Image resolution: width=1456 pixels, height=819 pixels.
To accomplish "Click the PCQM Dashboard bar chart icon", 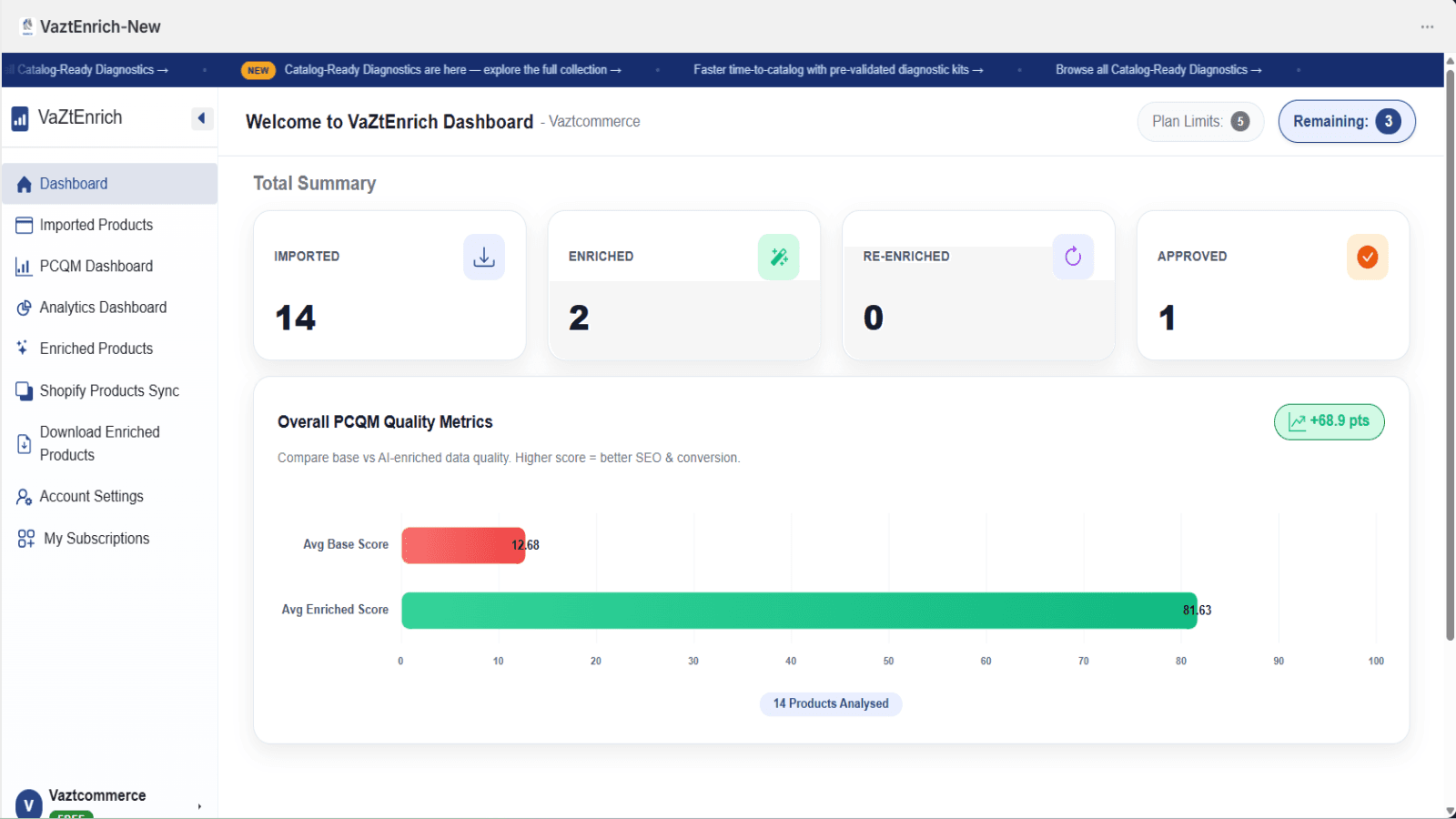I will pos(24,267).
